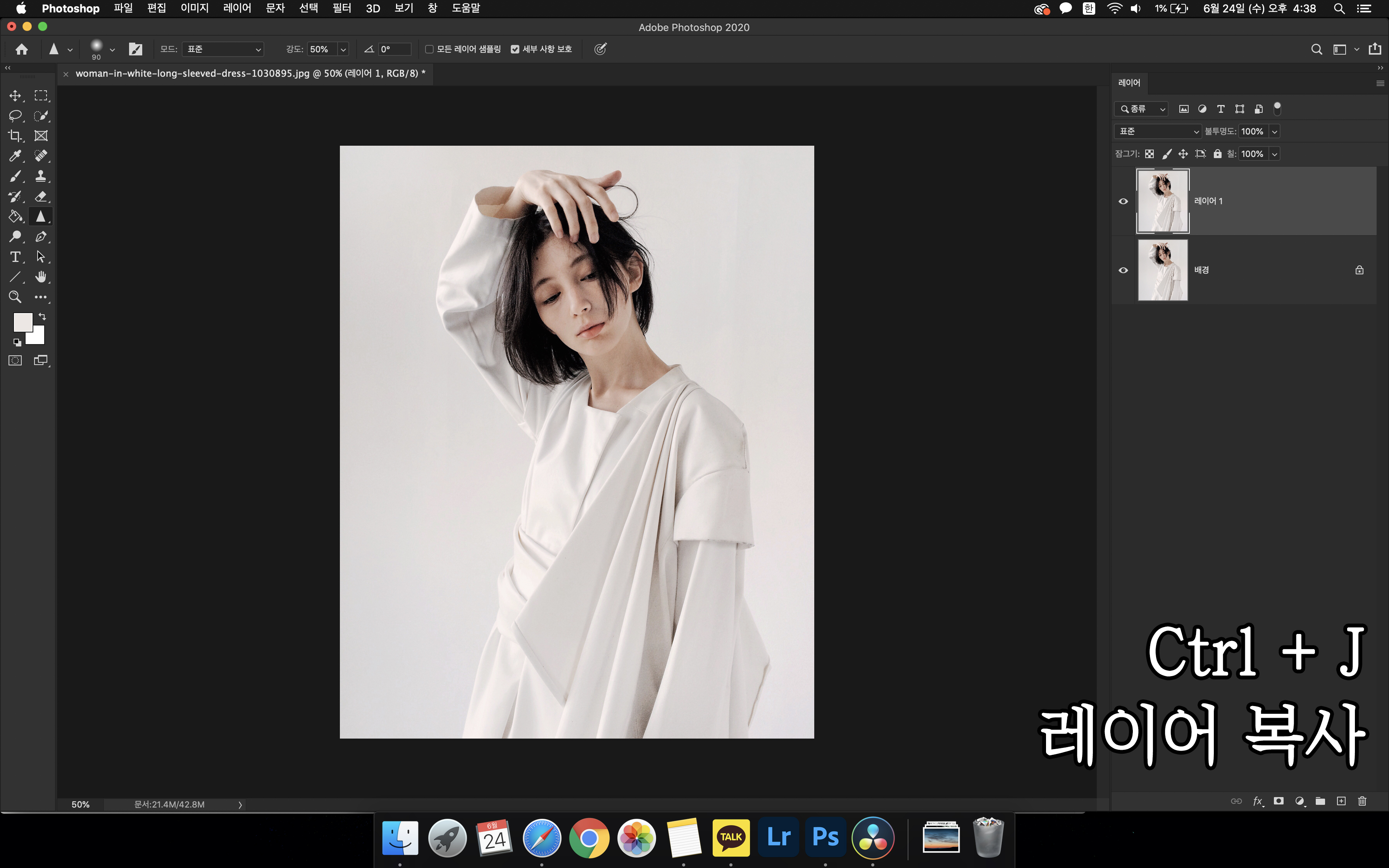The image size is (1389, 868).
Task: Select the Hand tool
Action: point(41,277)
